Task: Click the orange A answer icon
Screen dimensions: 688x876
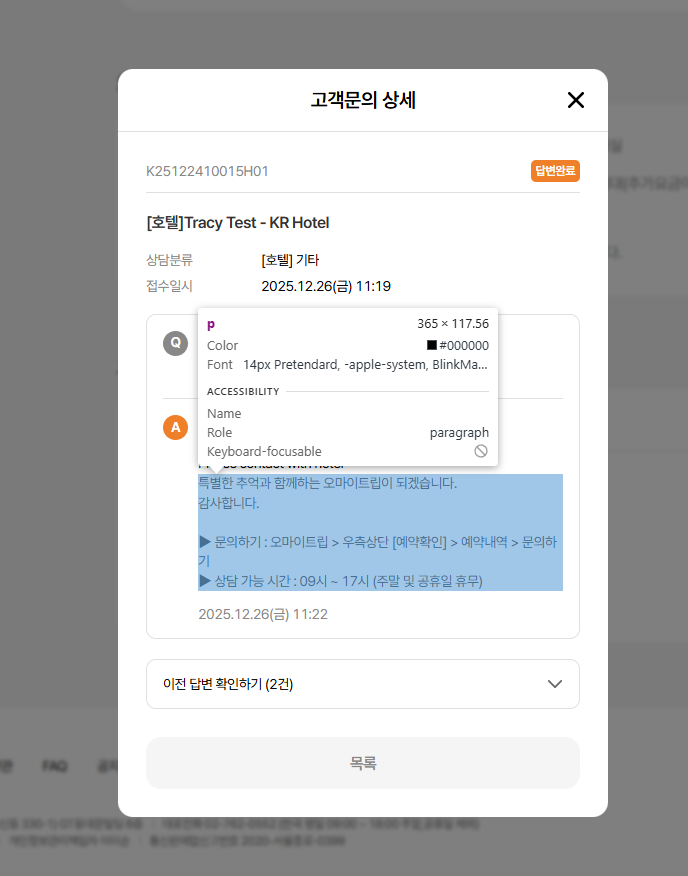Action: (175, 427)
